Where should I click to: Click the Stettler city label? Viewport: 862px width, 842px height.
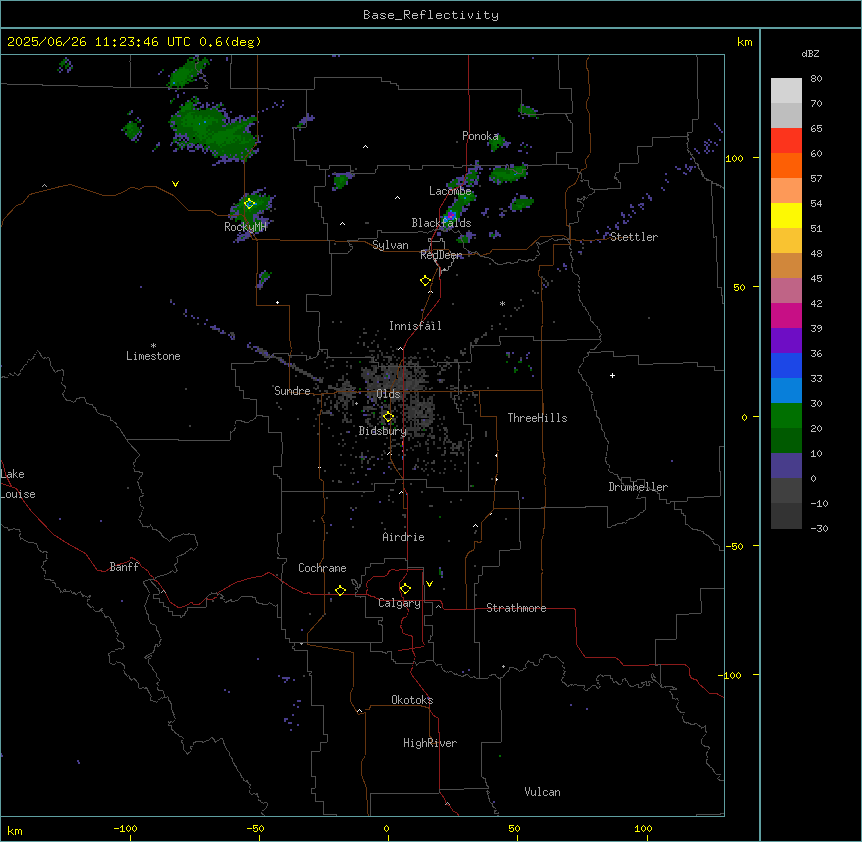pyautogui.click(x=634, y=237)
